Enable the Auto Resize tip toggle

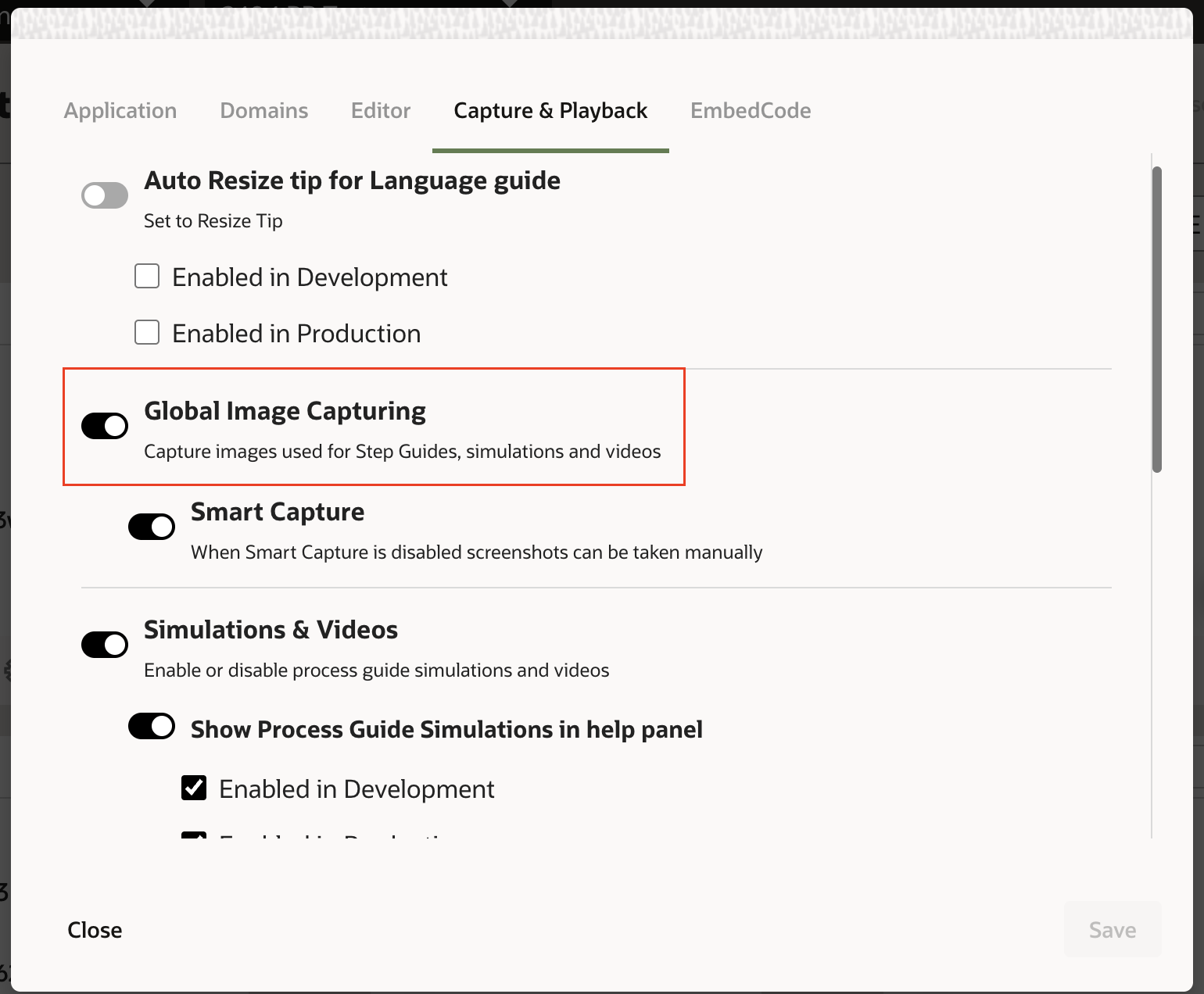105,195
